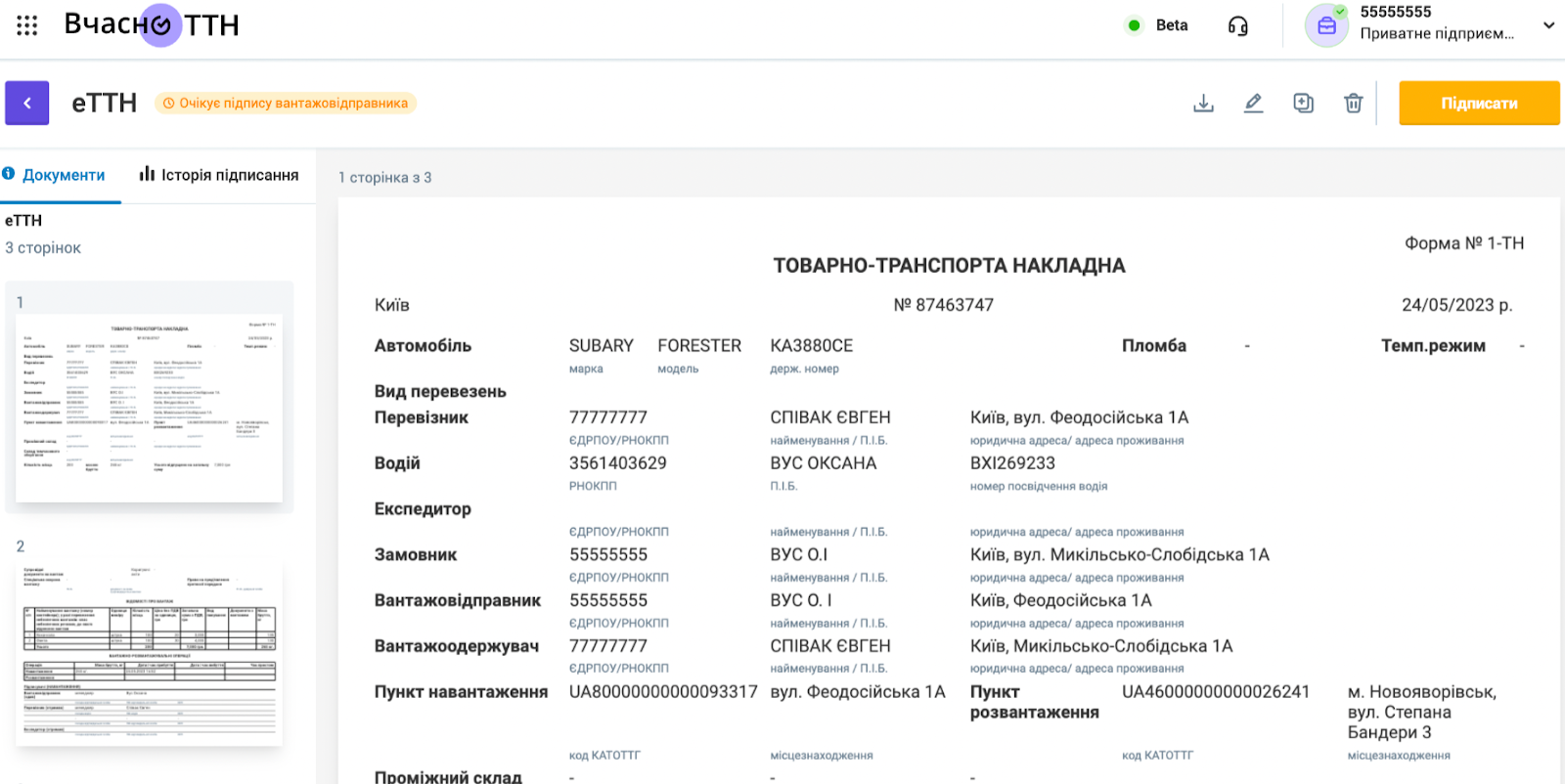
Task: Click the heading ТОВАРНО-ТРАНСПОРТА НАКЛАДНА
Action: pos(949,266)
